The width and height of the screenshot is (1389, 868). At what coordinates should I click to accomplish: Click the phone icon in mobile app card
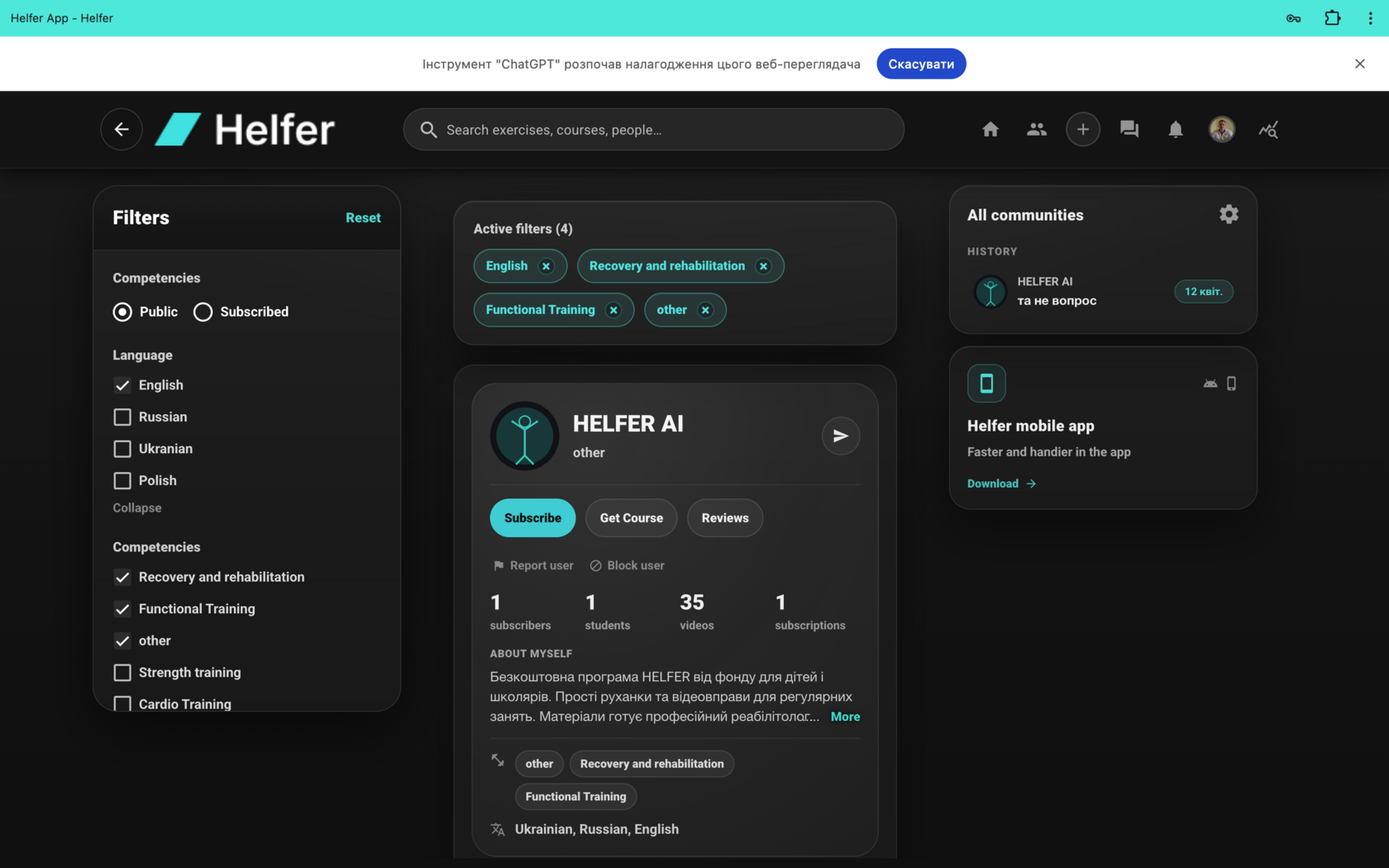coord(1231,384)
